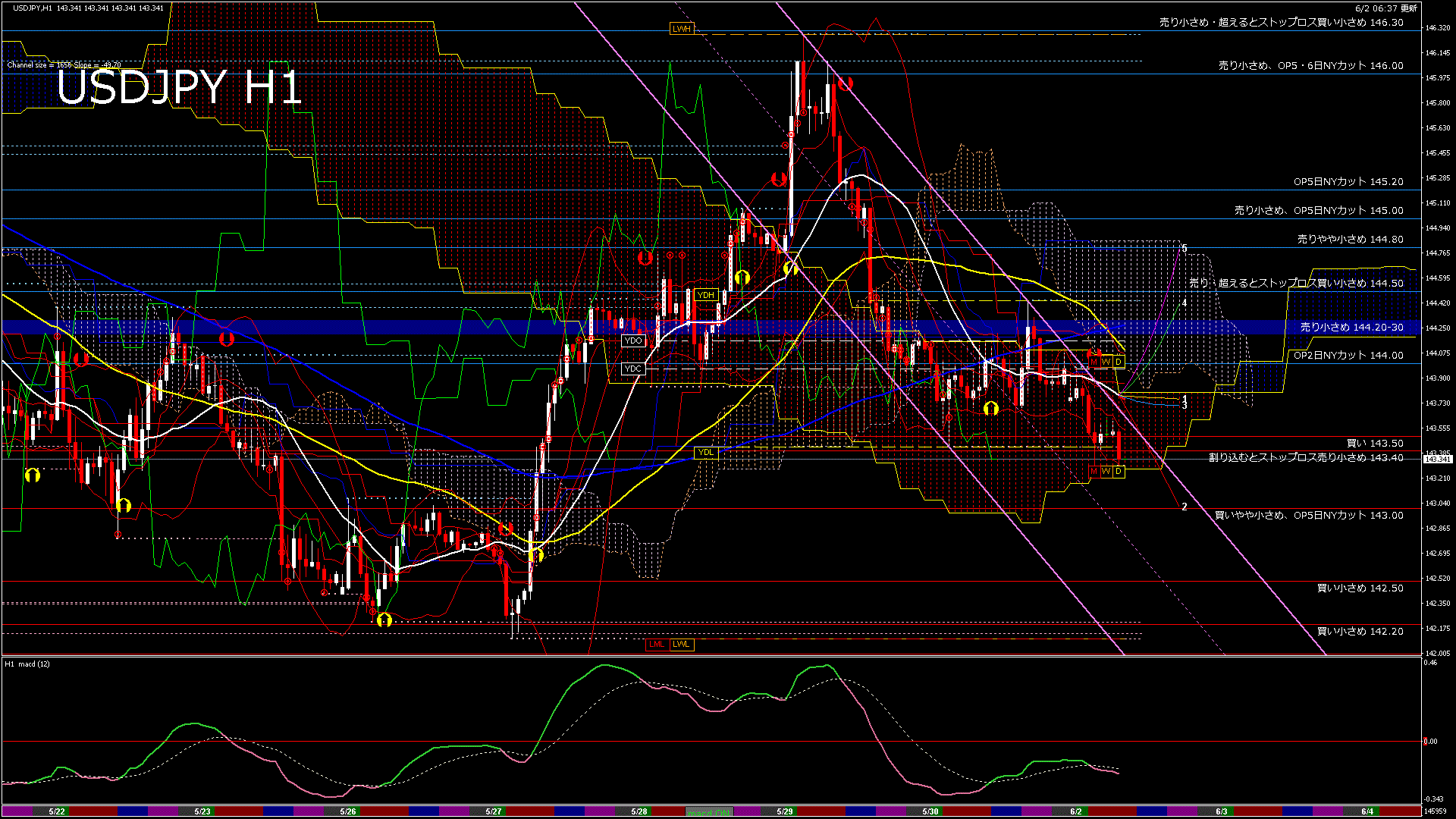The image size is (1456, 819).
Task: Click the red LML label
Action: (x=657, y=645)
